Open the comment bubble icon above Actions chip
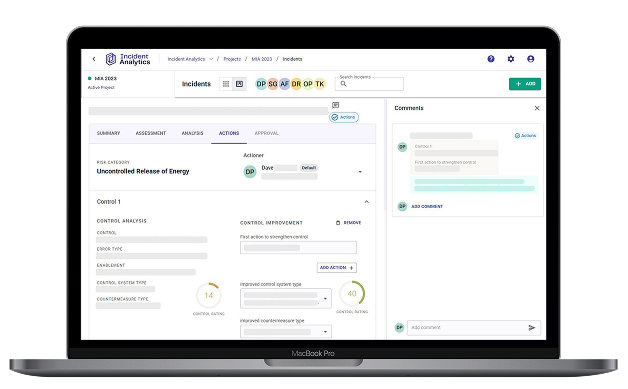 336,105
